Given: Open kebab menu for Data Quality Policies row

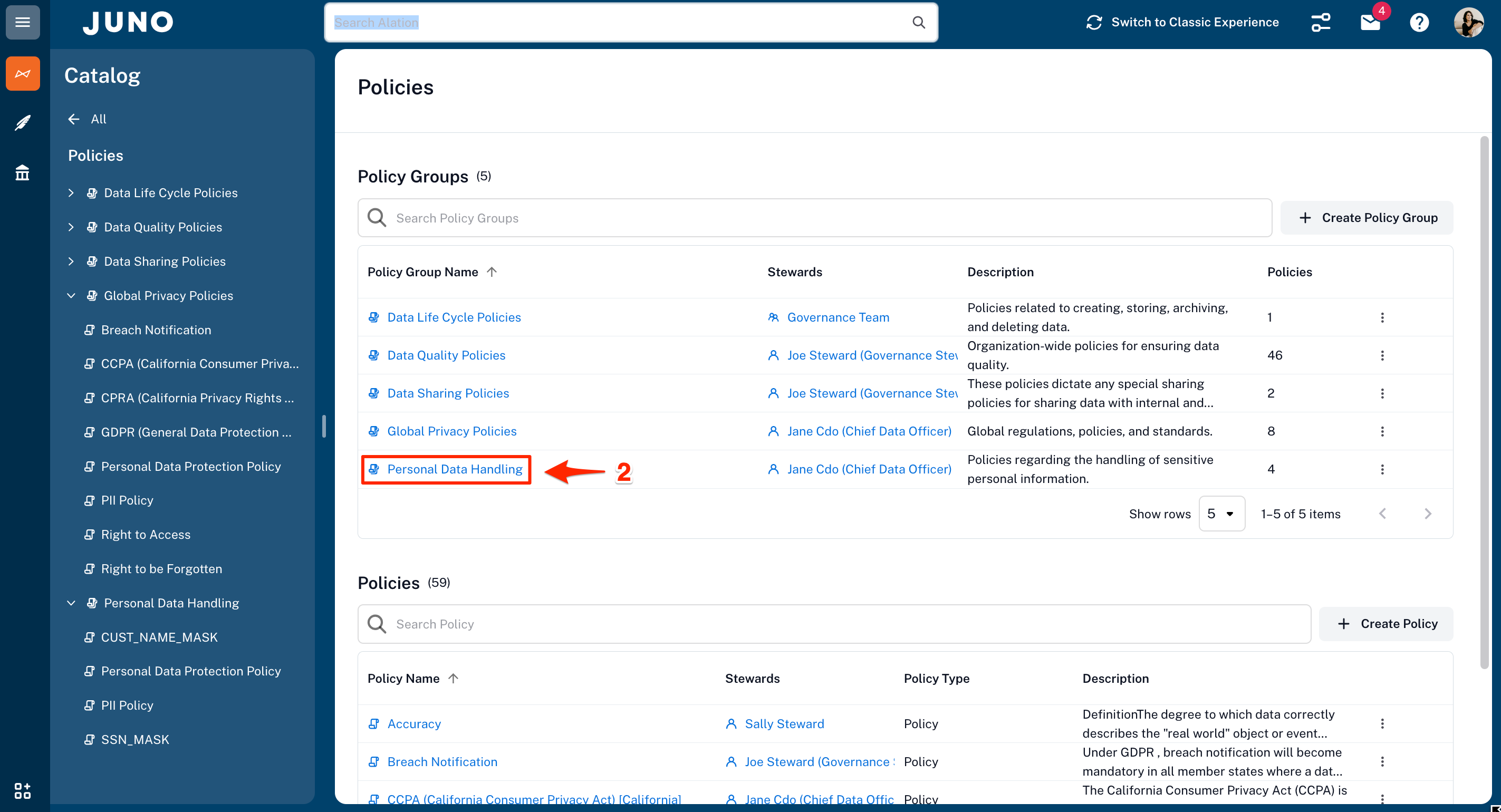Looking at the screenshot, I should pos(1382,355).
